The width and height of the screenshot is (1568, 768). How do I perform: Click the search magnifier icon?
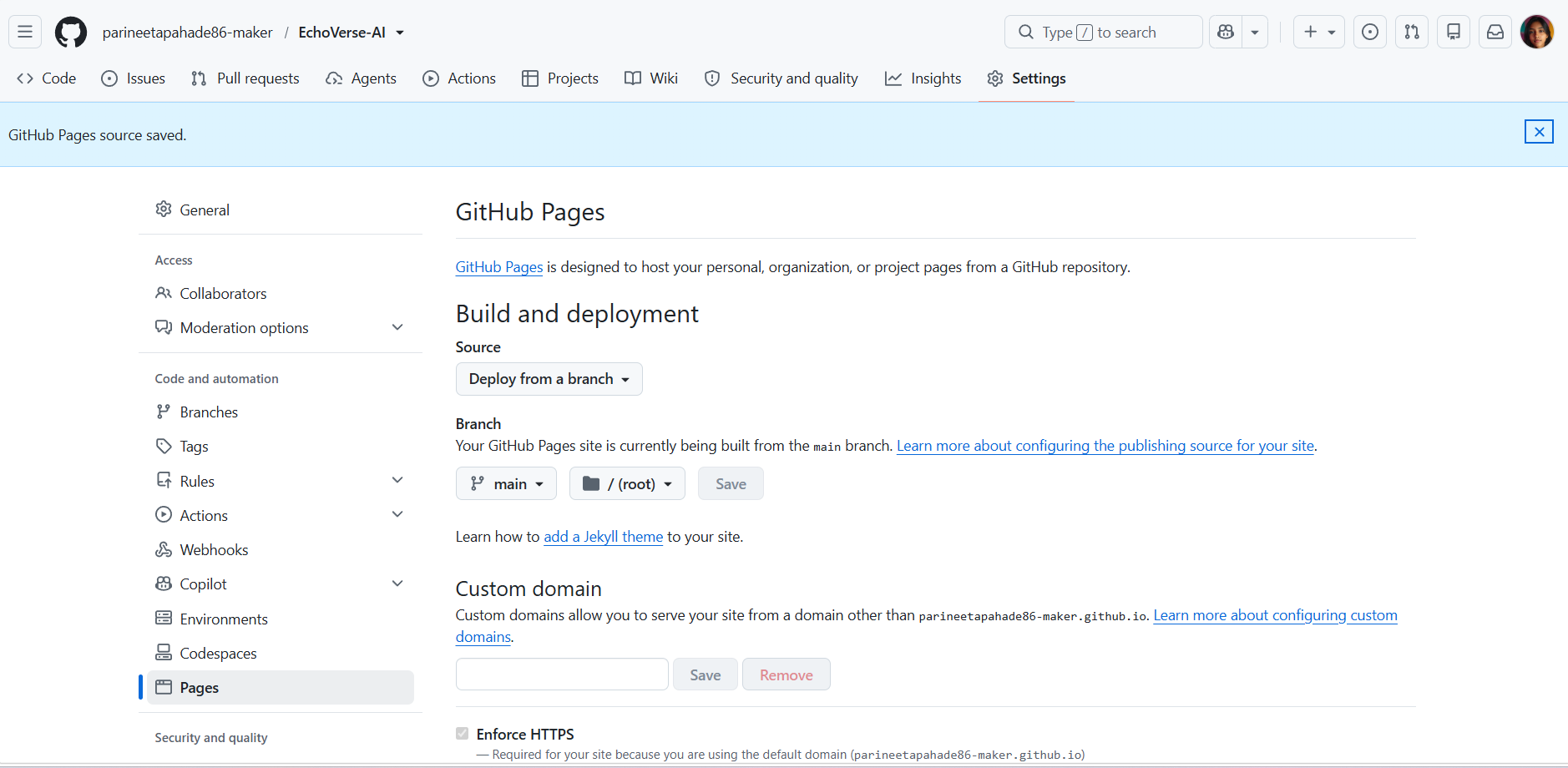1025,32
